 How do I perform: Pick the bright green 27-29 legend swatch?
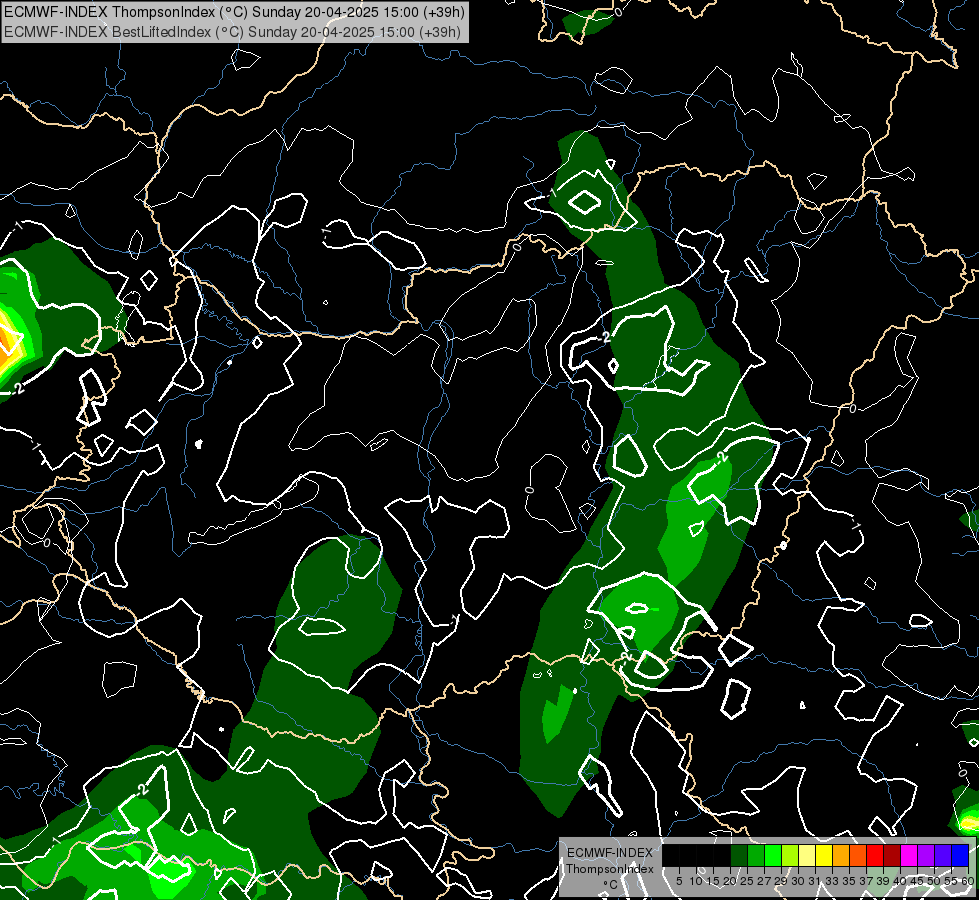773,856
